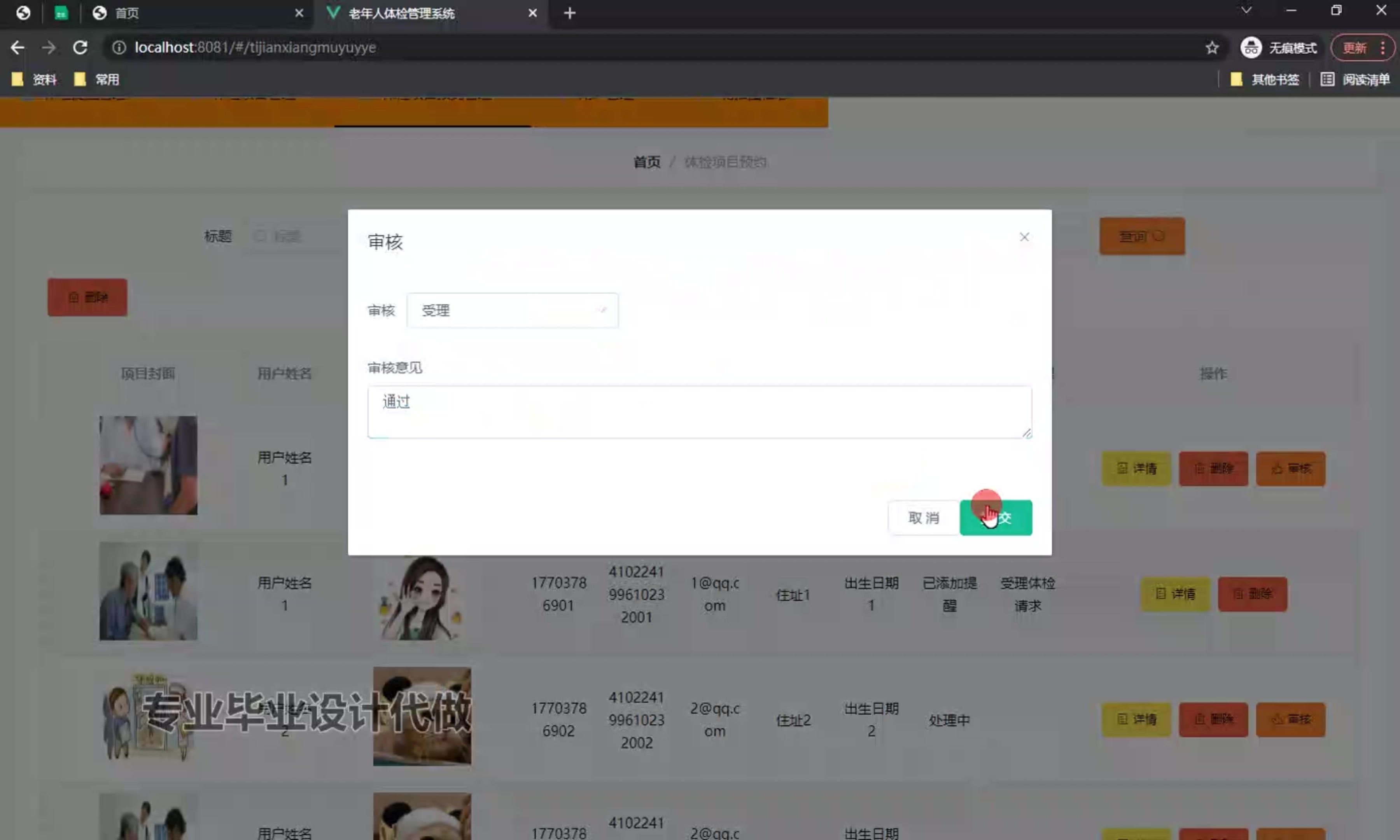This screenshot has width=1400, height=840.
Task: Open the browser three-dot menu
Action: click(1382, 47)
